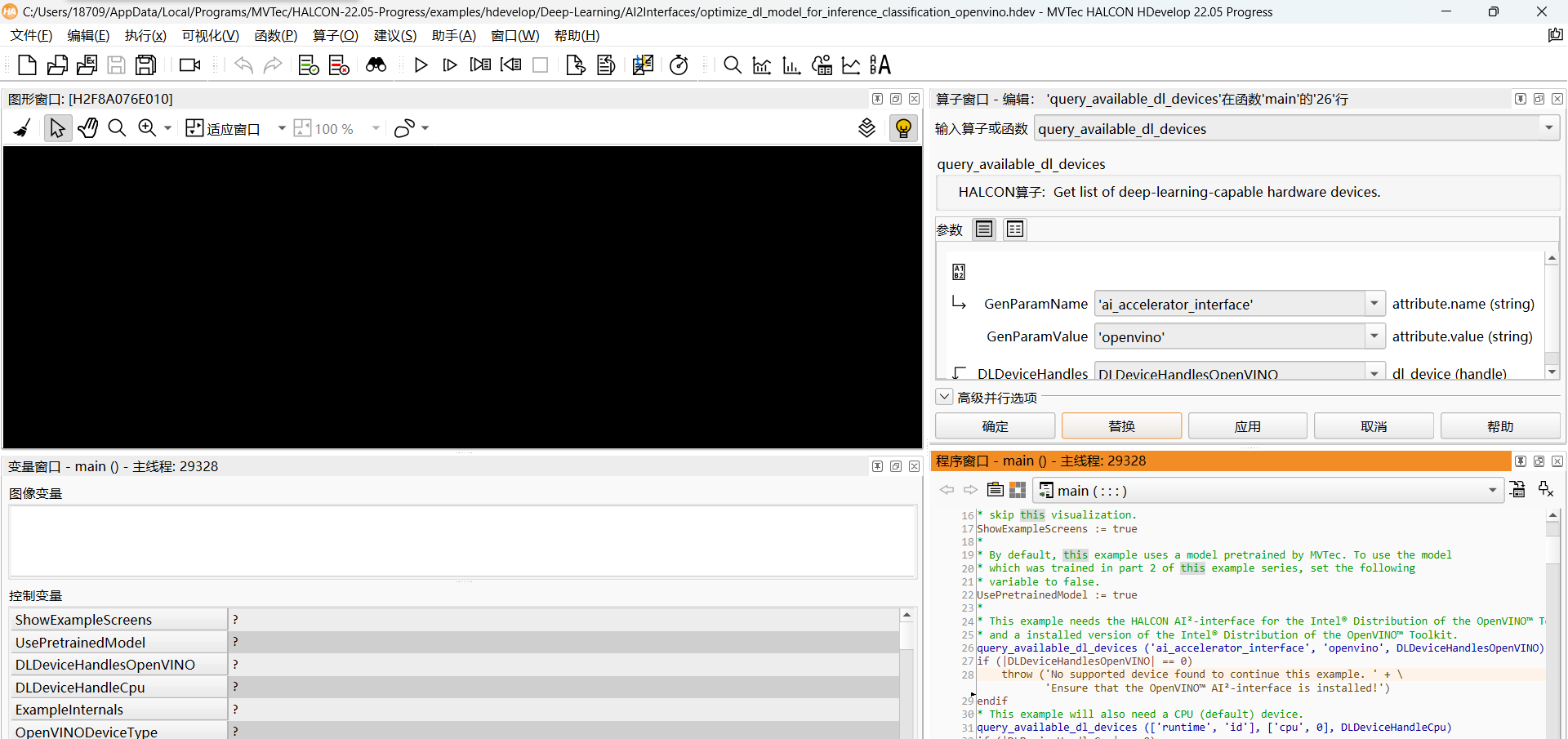This screenshot has width=1568, height=739.
Task: Click the 确定 (OK) button
Action: coord(996,426)
